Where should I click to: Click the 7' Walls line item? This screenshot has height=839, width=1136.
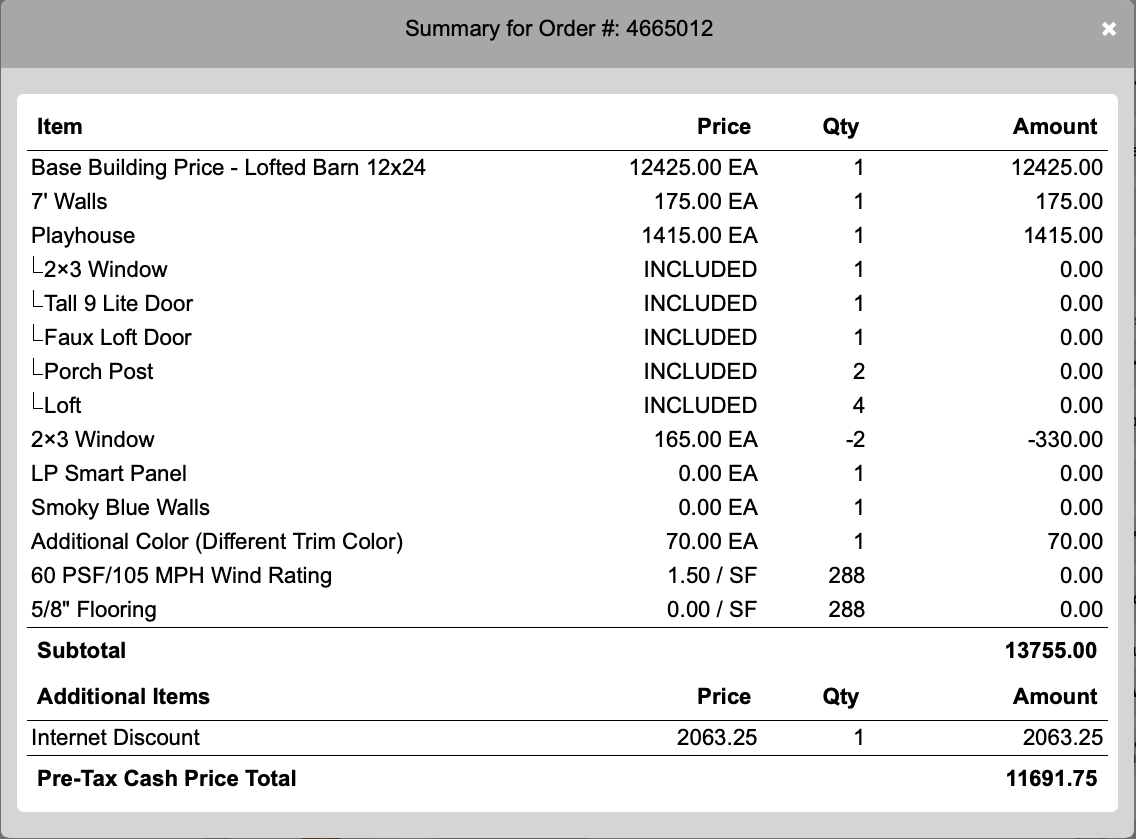(x=69, y=202)
